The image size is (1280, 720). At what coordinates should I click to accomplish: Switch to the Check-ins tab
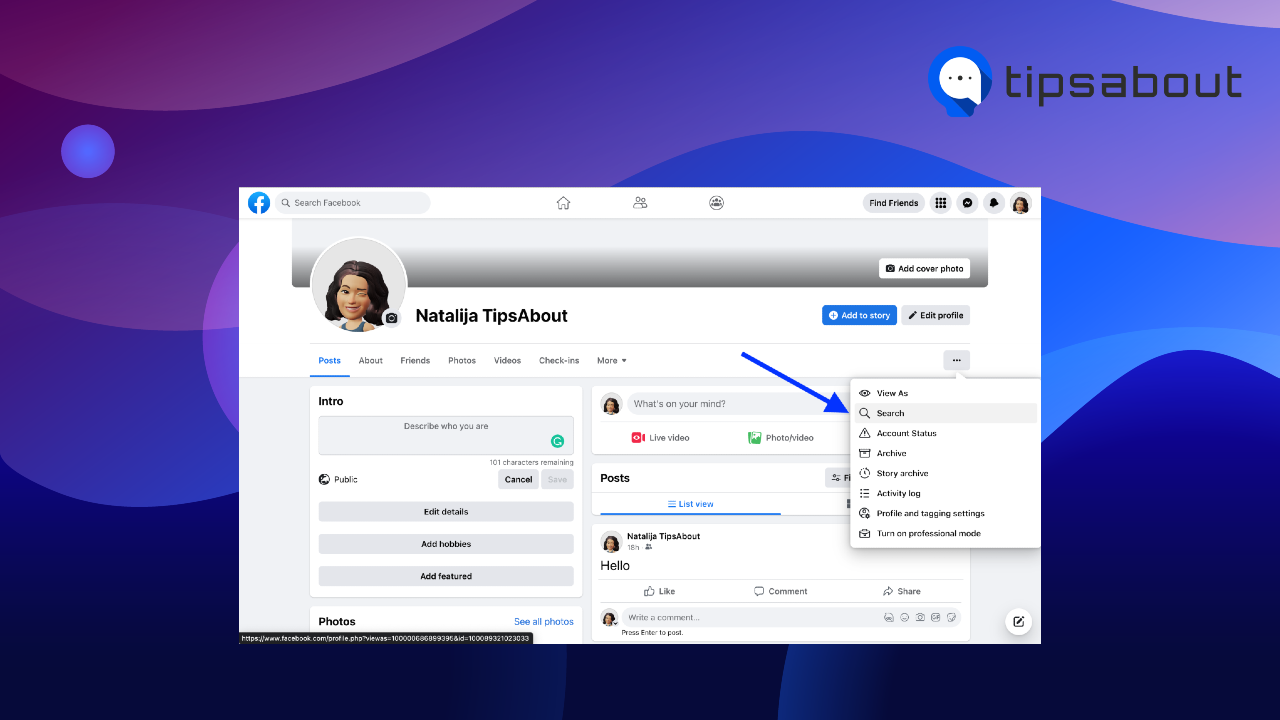tap(559, 361)
